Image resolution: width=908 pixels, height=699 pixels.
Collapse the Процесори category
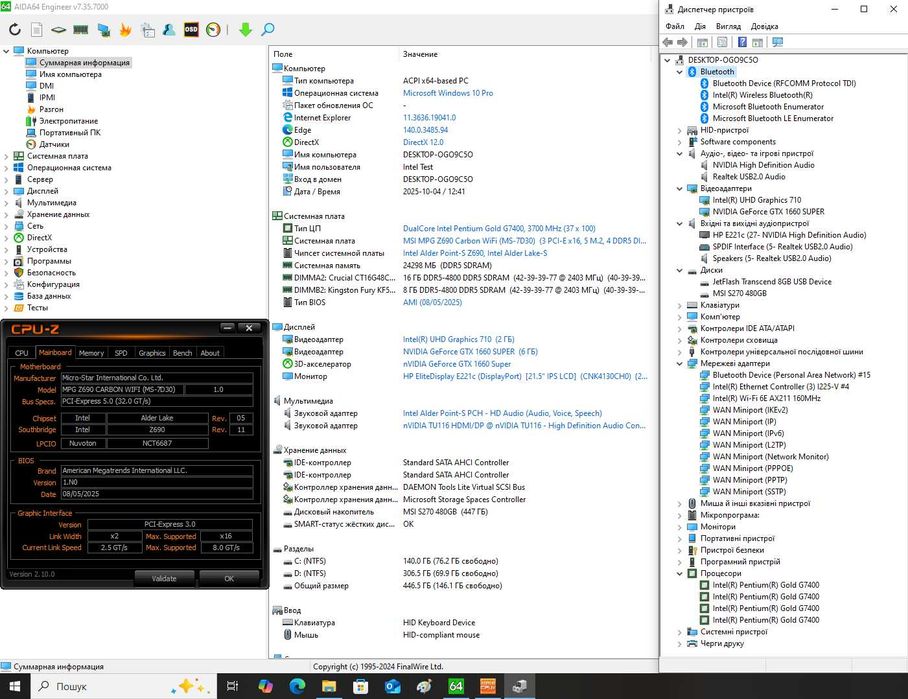[680, 574]
